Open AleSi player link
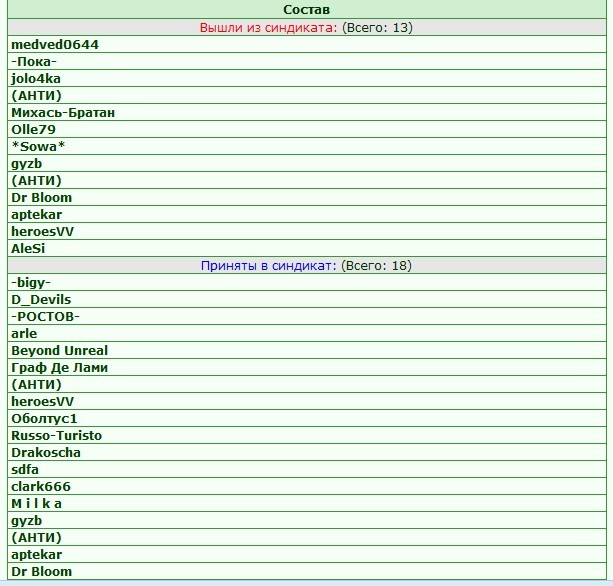The height and width of the screenshot is (586, 613). tap(28, 248)
